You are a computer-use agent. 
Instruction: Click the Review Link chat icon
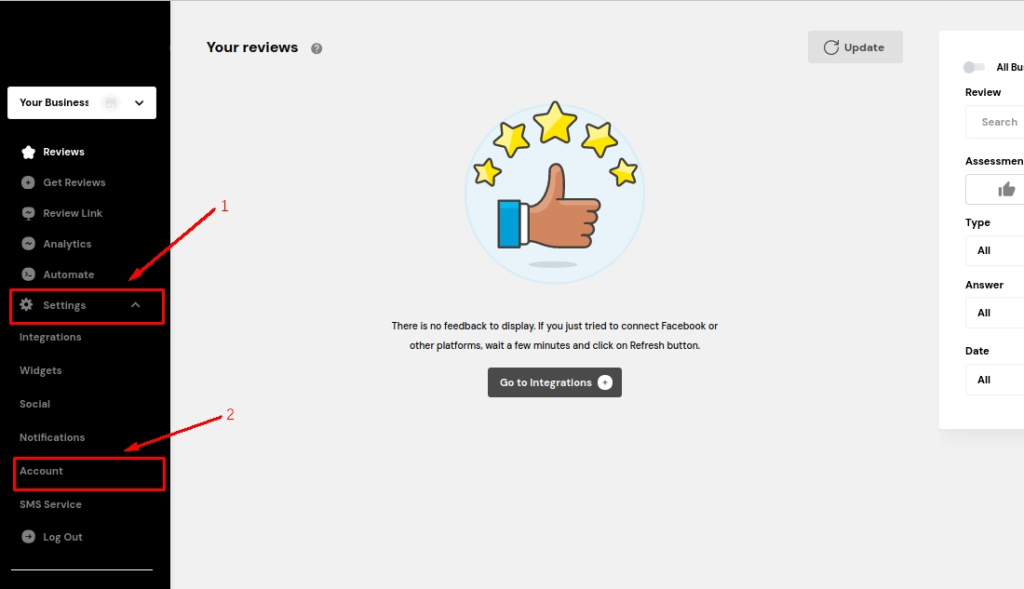(28, 213)
